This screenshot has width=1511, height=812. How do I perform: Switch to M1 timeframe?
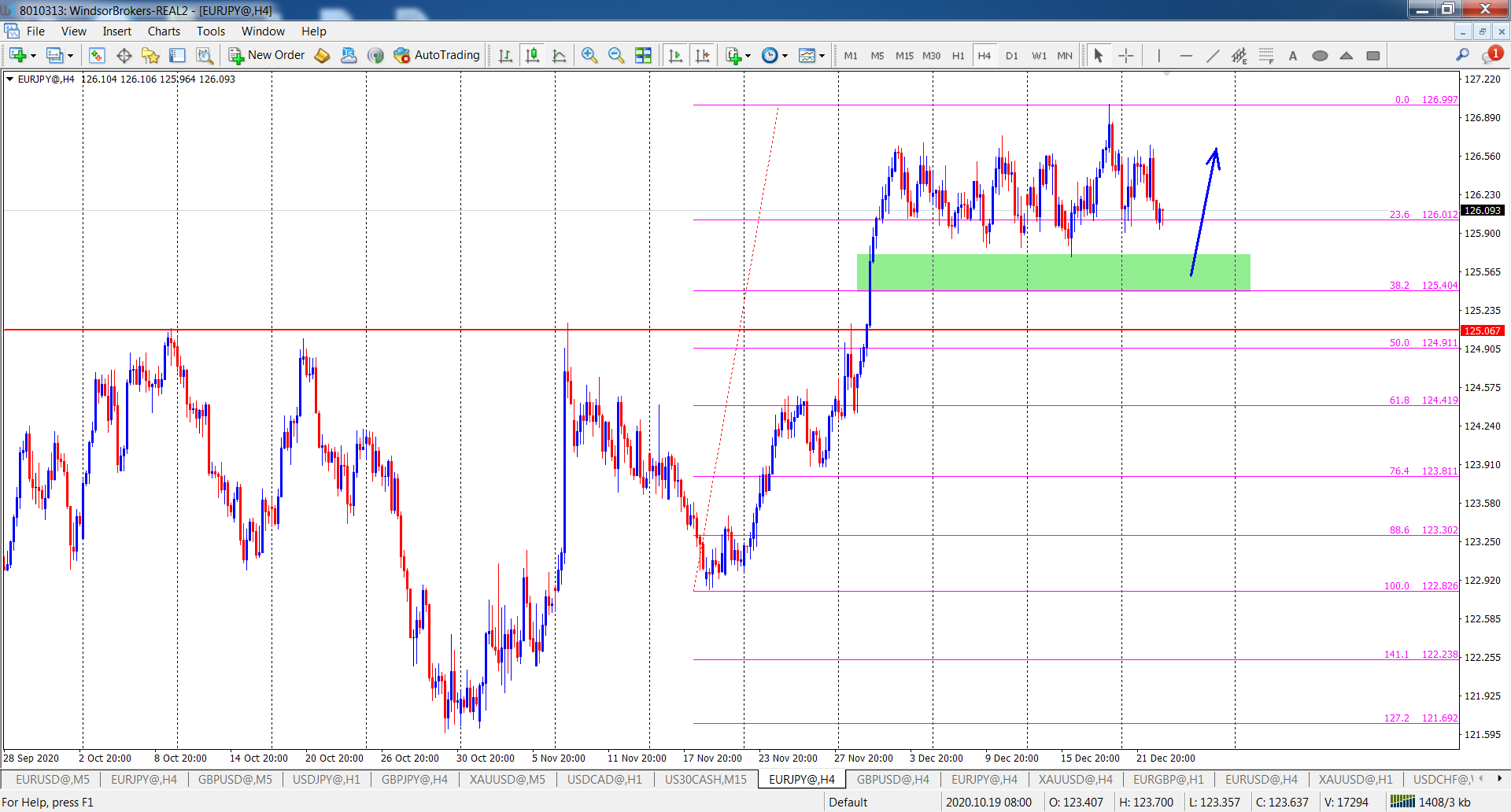pos(851,55)
